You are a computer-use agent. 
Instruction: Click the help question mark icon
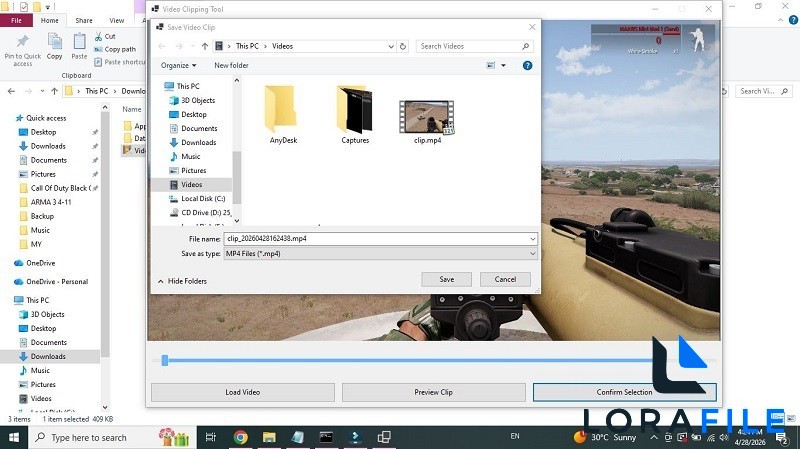click(527, 65)
